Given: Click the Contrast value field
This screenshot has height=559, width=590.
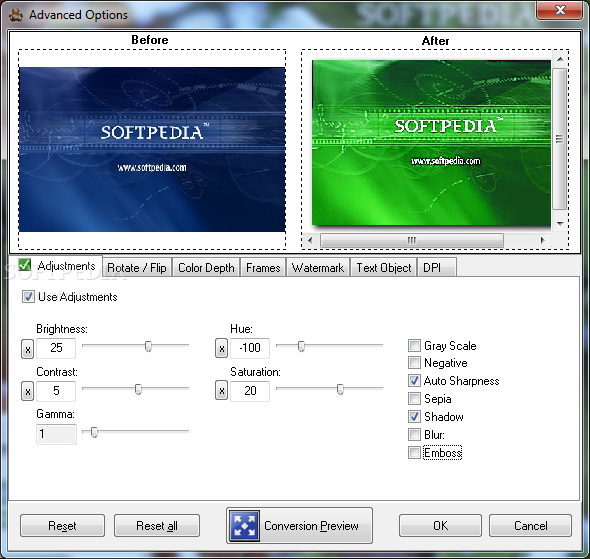Looking at the screenshot, I should (x=56, y=391).
